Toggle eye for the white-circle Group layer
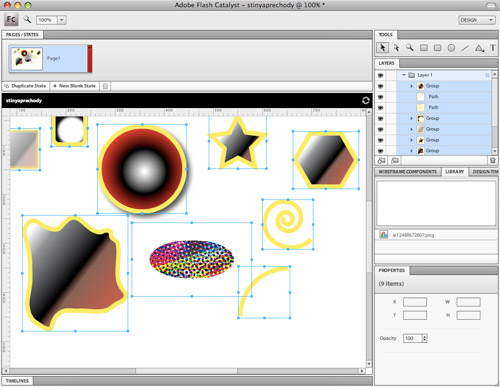 381,118
